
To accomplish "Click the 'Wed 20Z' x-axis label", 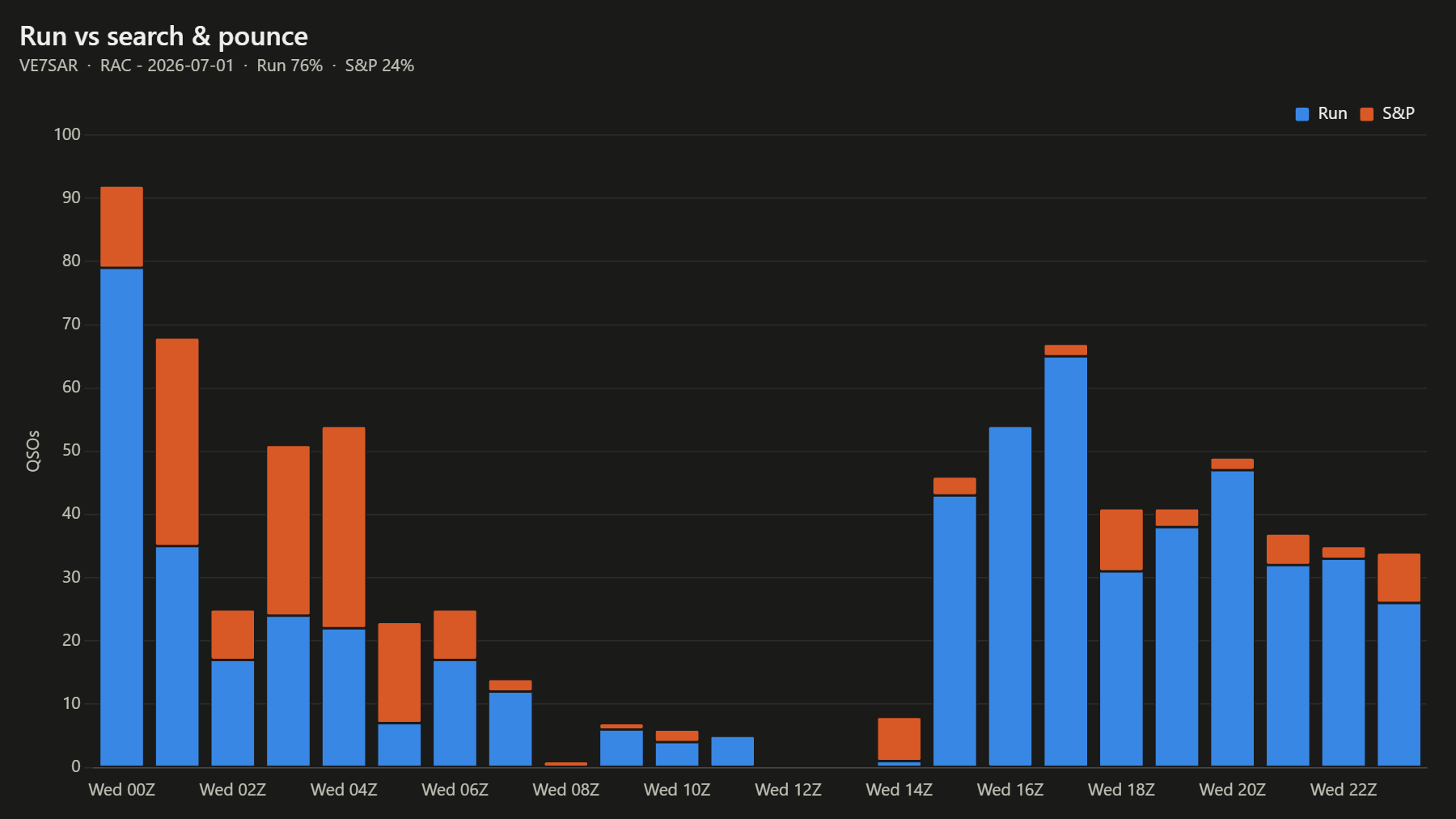I will (x=1232, y=790).
